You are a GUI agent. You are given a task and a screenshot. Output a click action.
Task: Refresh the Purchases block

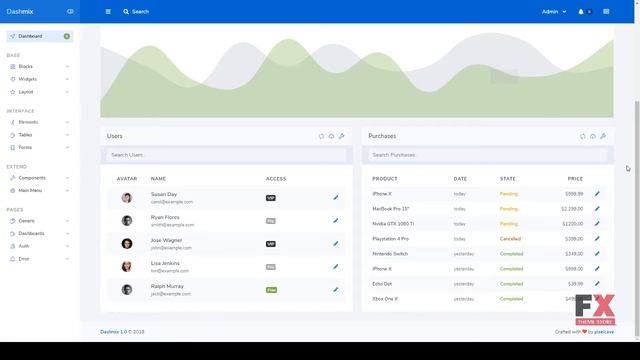click(582, 136)
